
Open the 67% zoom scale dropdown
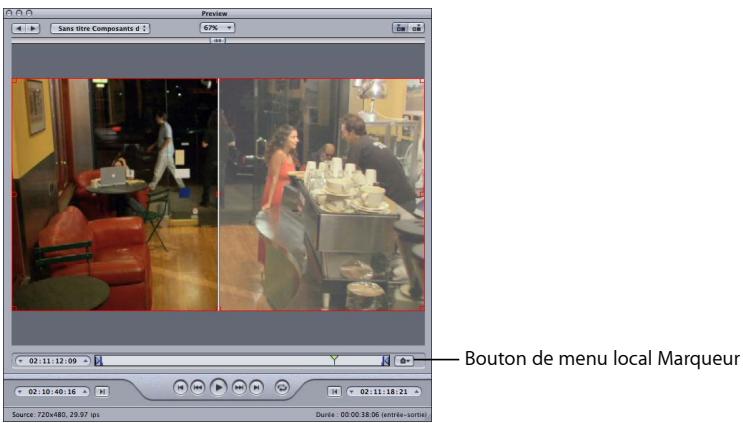[x=217, y=29]
